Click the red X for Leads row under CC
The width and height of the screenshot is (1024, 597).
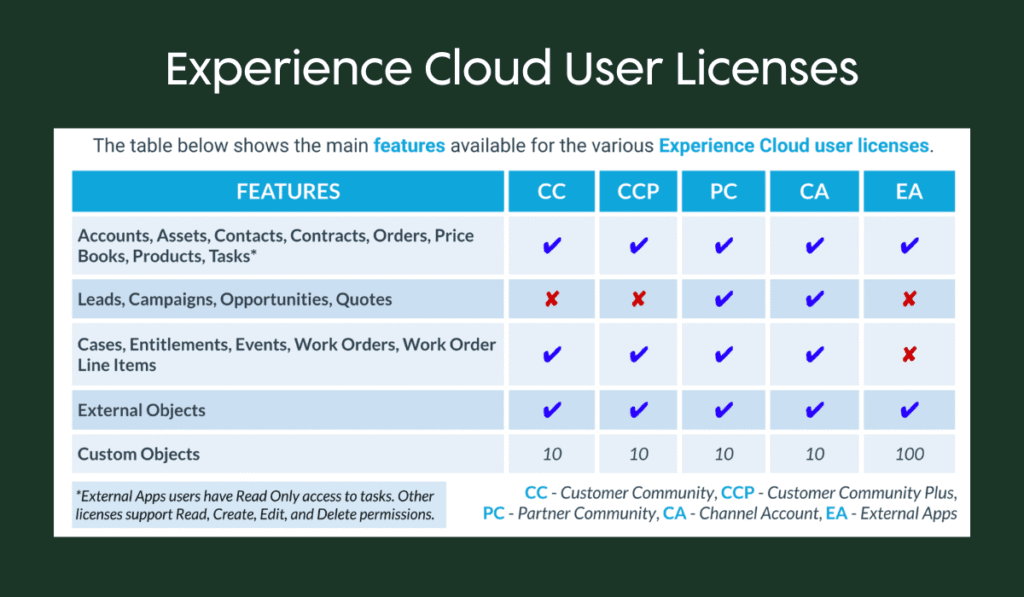[552, 299]
